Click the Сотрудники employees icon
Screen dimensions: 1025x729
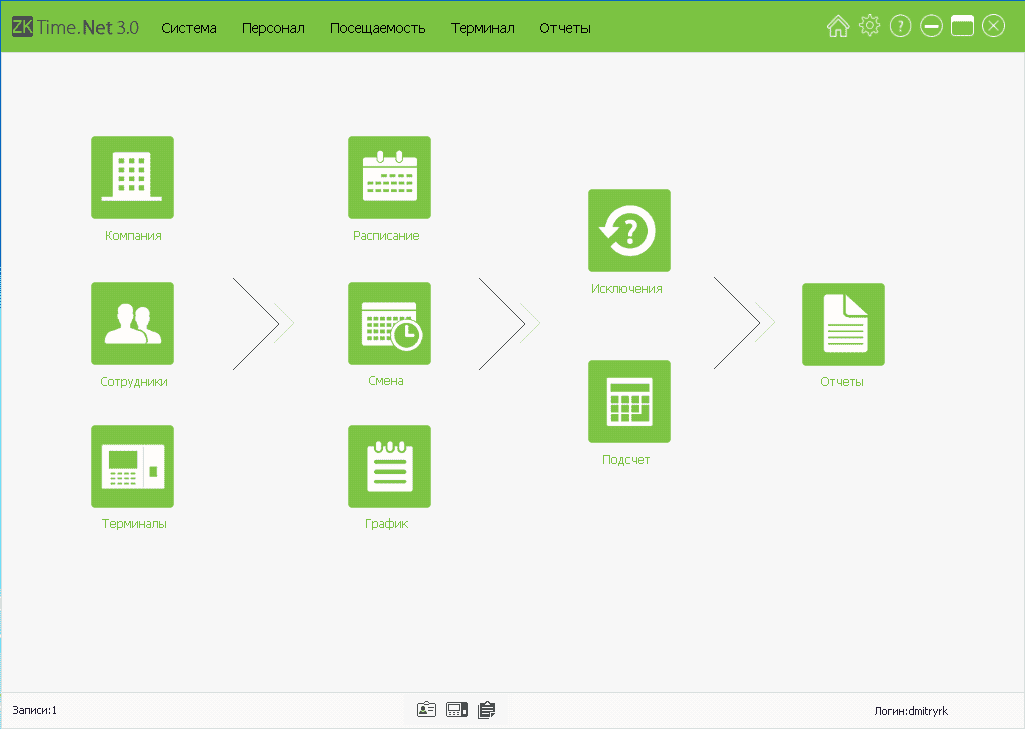click(132, 323)
